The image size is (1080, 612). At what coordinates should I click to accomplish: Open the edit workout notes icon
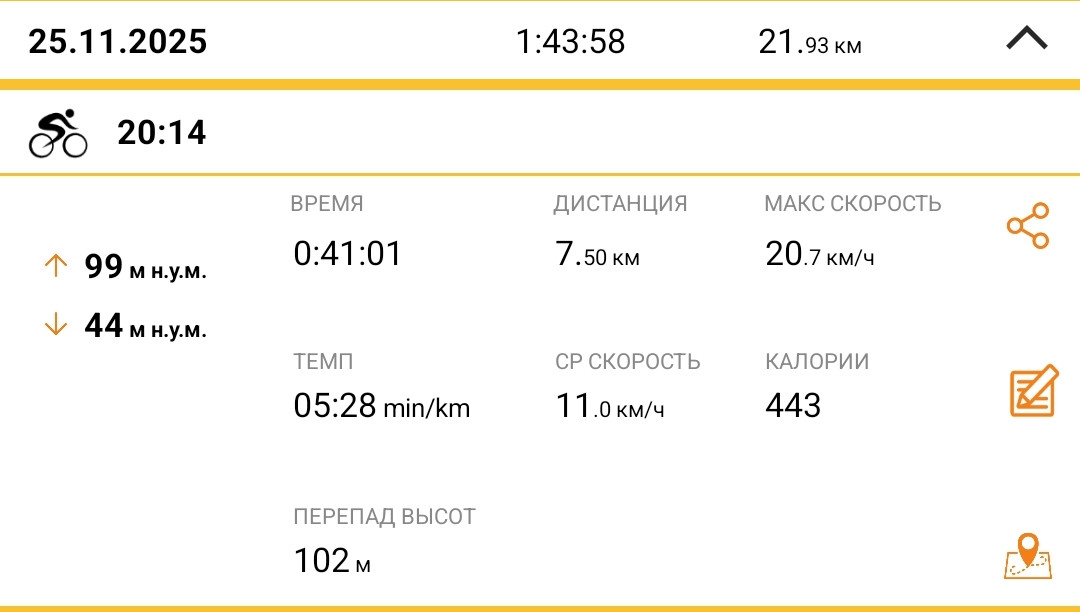point(1033,390)
